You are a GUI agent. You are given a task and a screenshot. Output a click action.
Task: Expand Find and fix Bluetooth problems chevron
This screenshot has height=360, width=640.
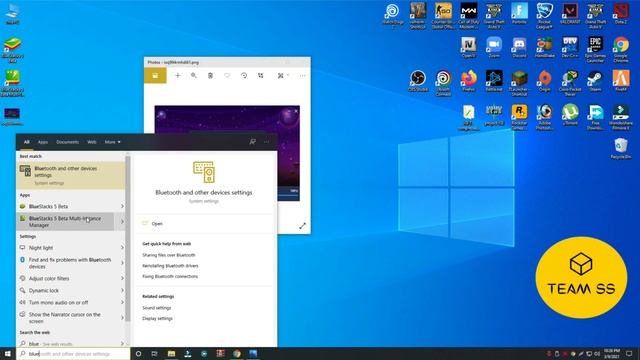tap(122, 263)
